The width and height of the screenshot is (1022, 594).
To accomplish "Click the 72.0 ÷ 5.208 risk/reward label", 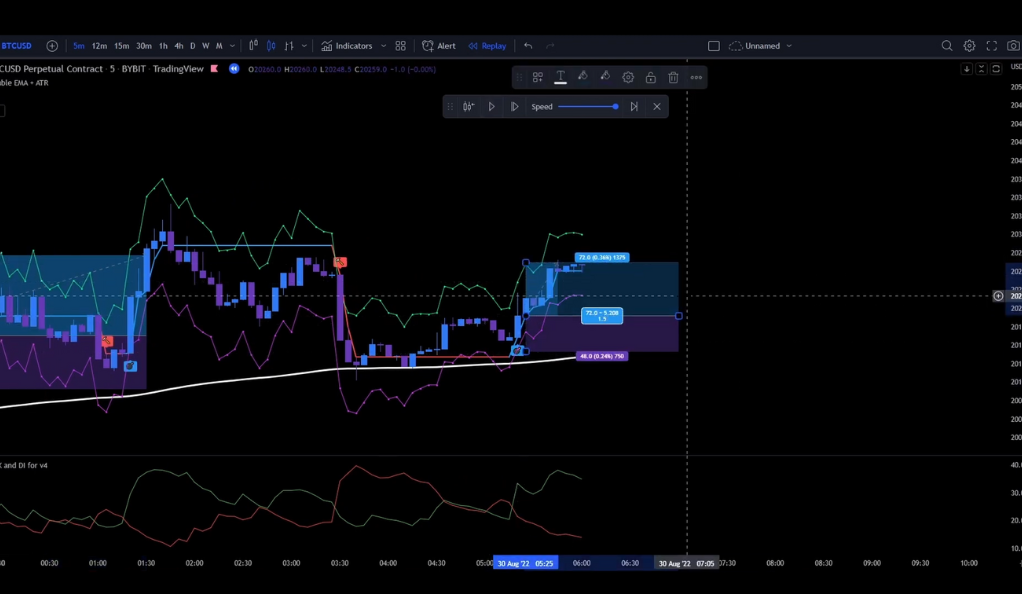I will [602, 316].
